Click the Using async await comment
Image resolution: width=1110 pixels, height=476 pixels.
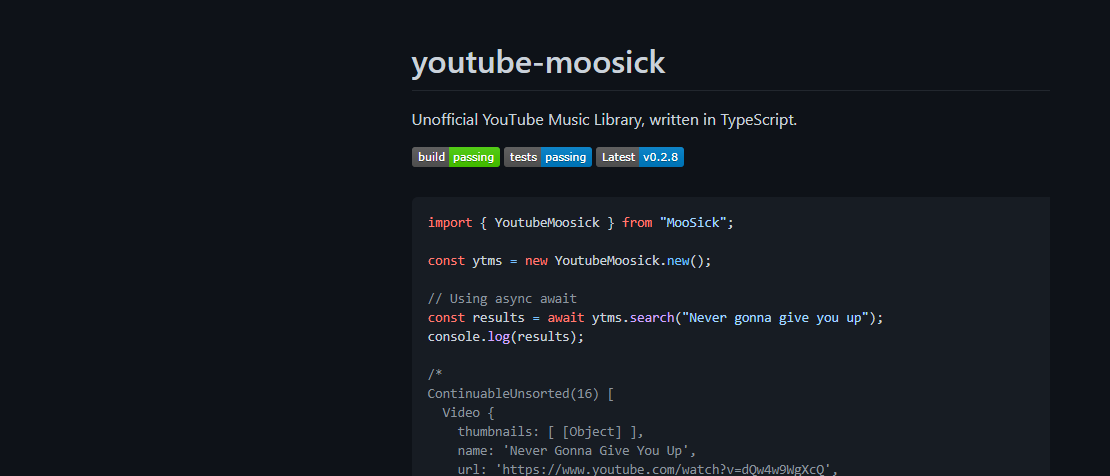[502, 298]
